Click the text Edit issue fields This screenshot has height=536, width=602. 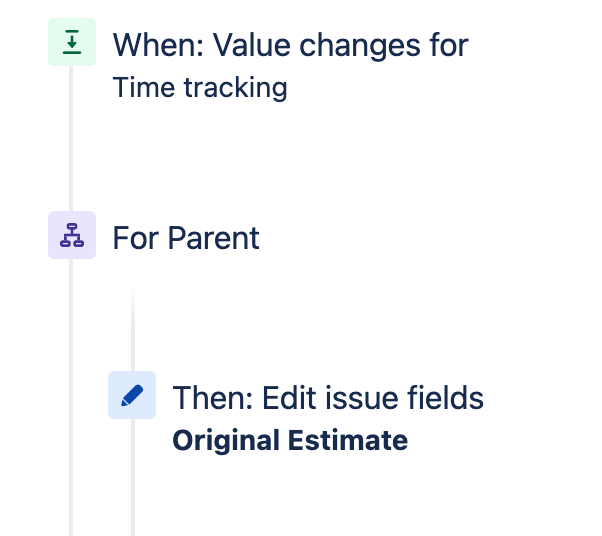373,398
